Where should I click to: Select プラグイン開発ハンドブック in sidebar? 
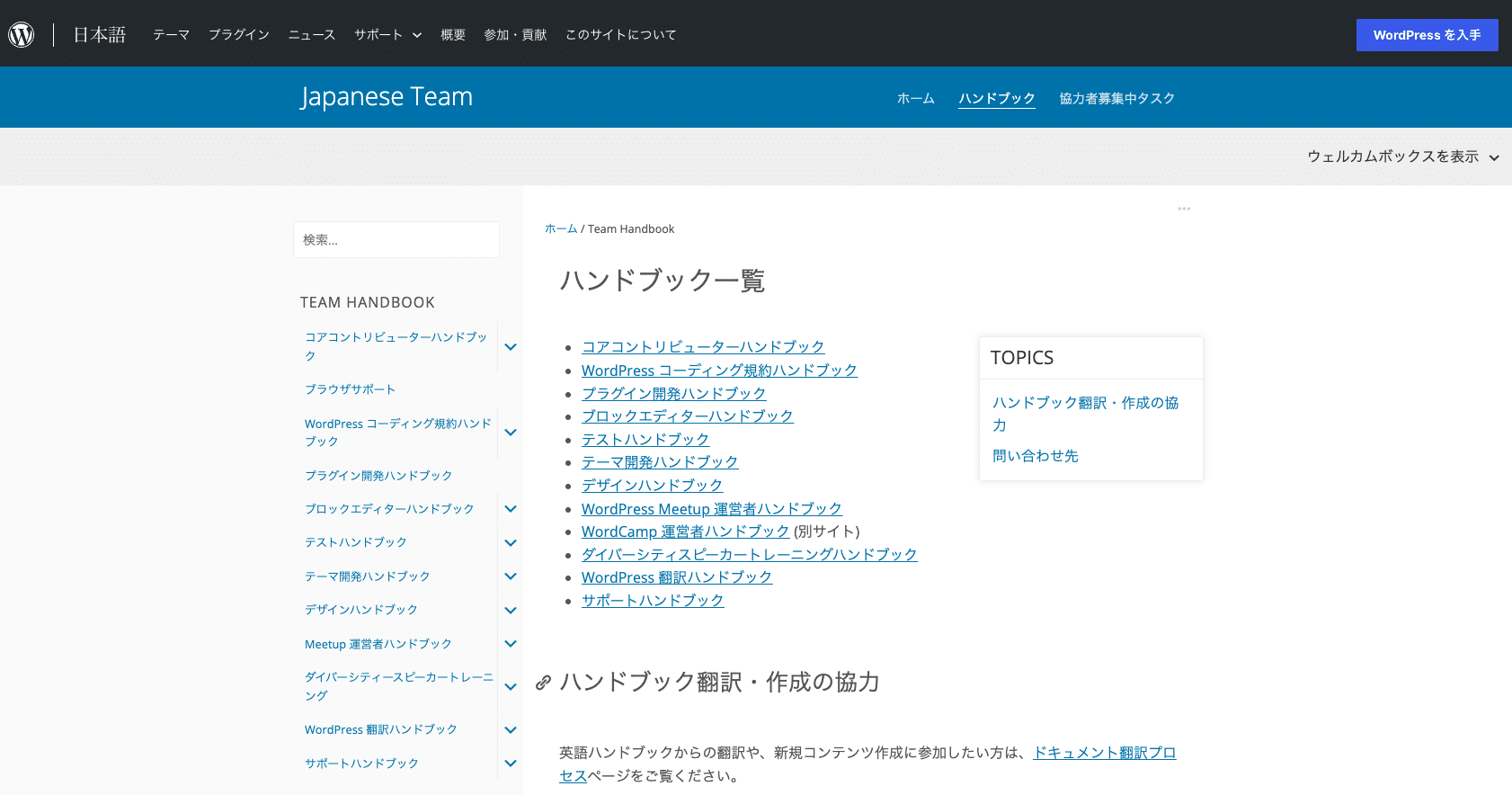click(378, 476)
